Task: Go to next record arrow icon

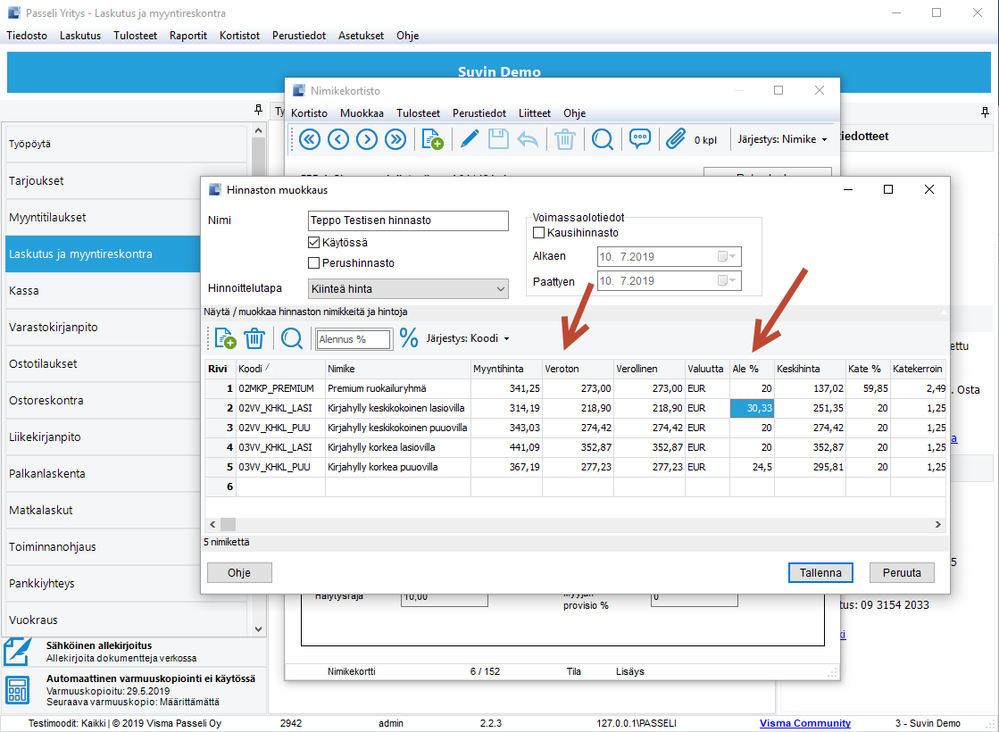Action: pyautogui.click(x=367, y=139)
